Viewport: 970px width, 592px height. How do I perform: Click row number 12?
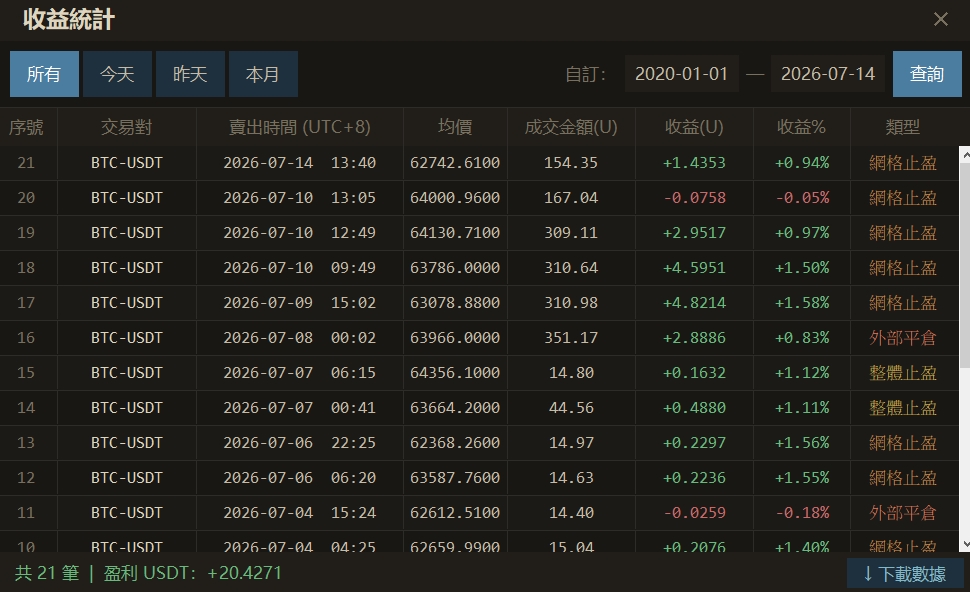click(x=26, y=478)
